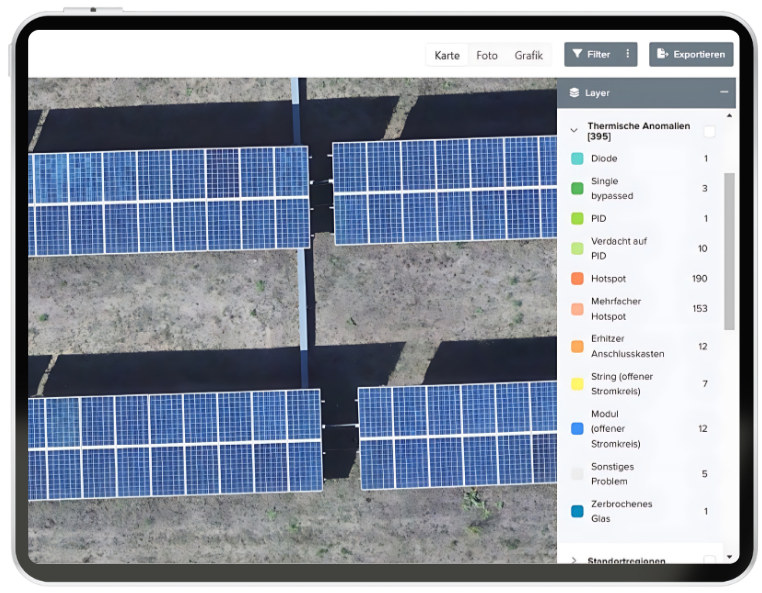This screenshot has height=593, width=762.
Task: Switch to the Karte tab
Action: coord(447,55)
